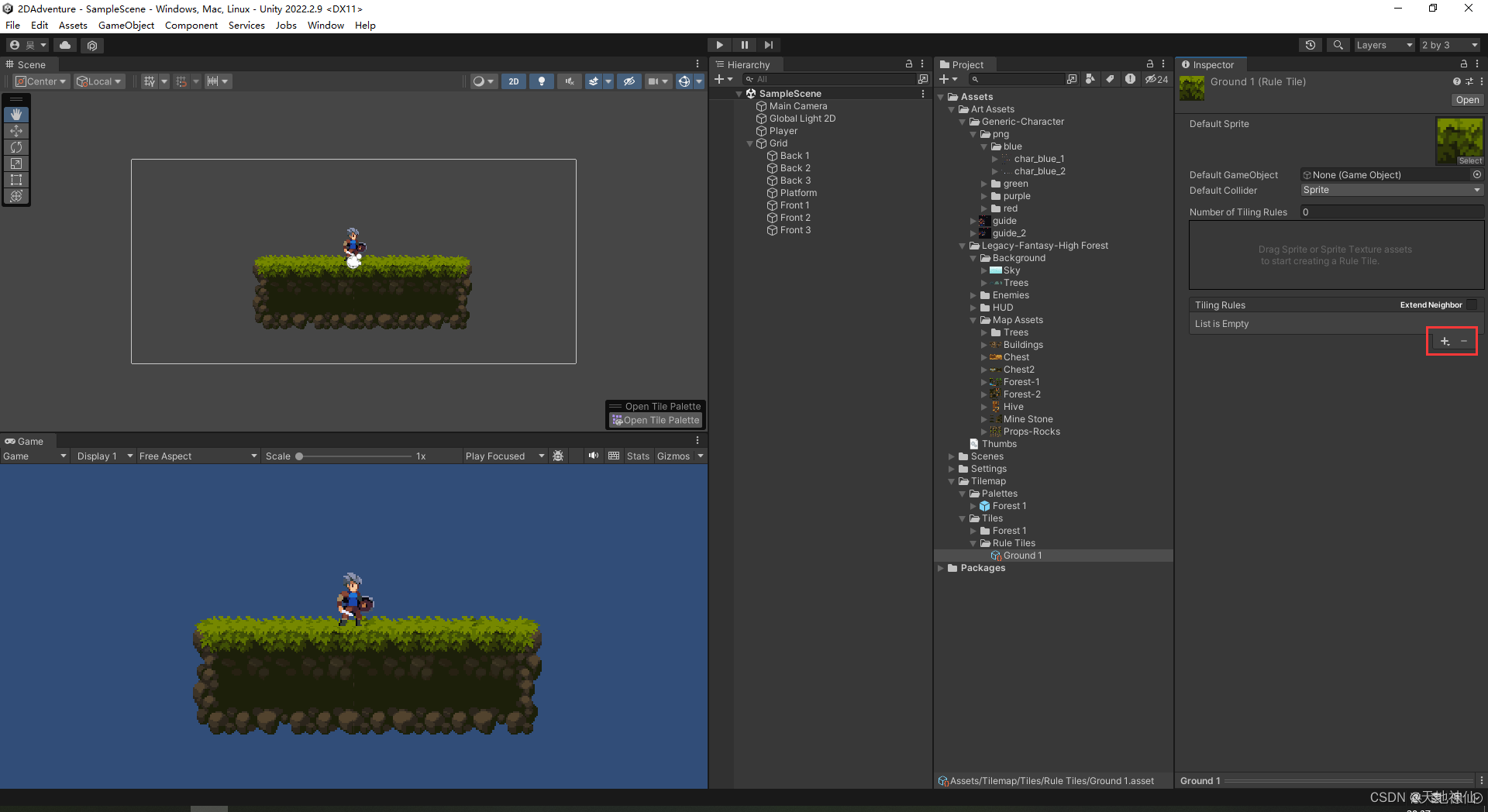Click the Step frame button
The image size is (1488, 812).
pos(768,45)
